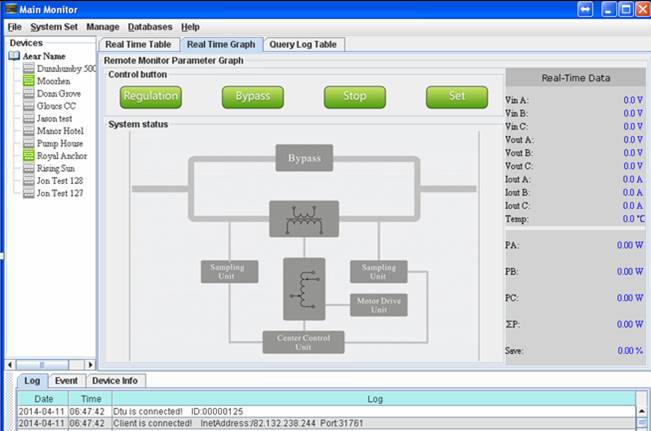Click the Date column header in log

[x=43, y=399]
